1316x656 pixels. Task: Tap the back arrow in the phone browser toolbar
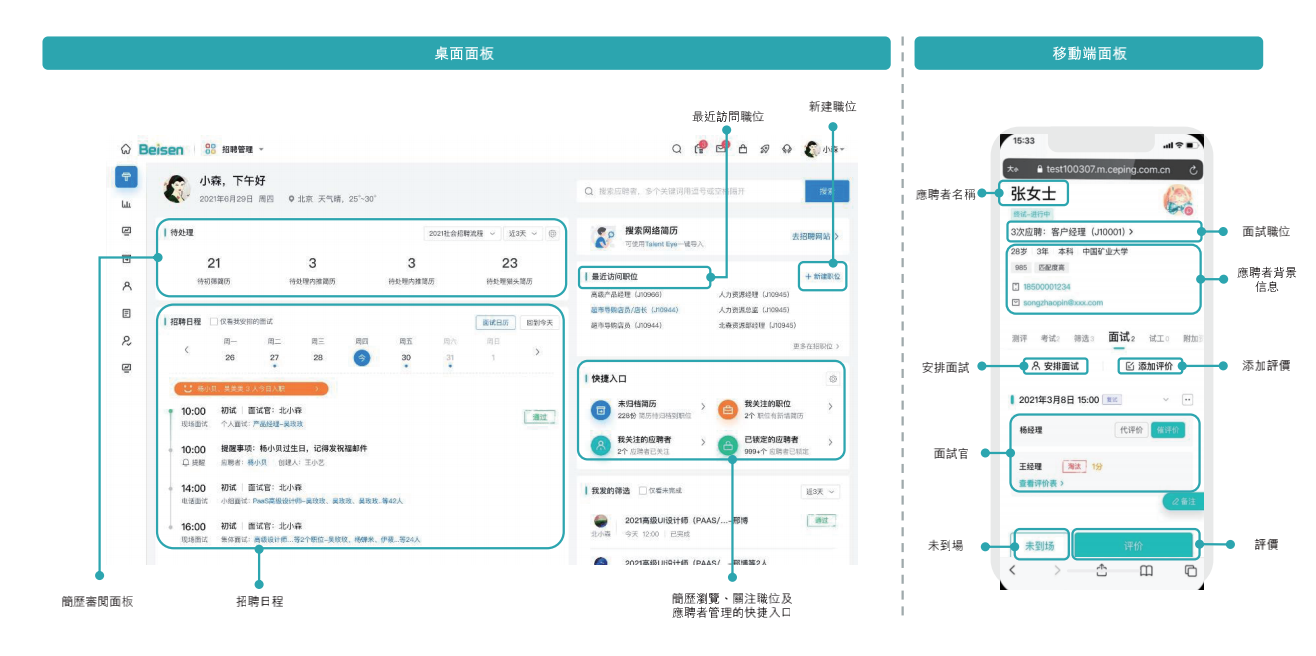pyautogui.click(x=1012, y=570)
